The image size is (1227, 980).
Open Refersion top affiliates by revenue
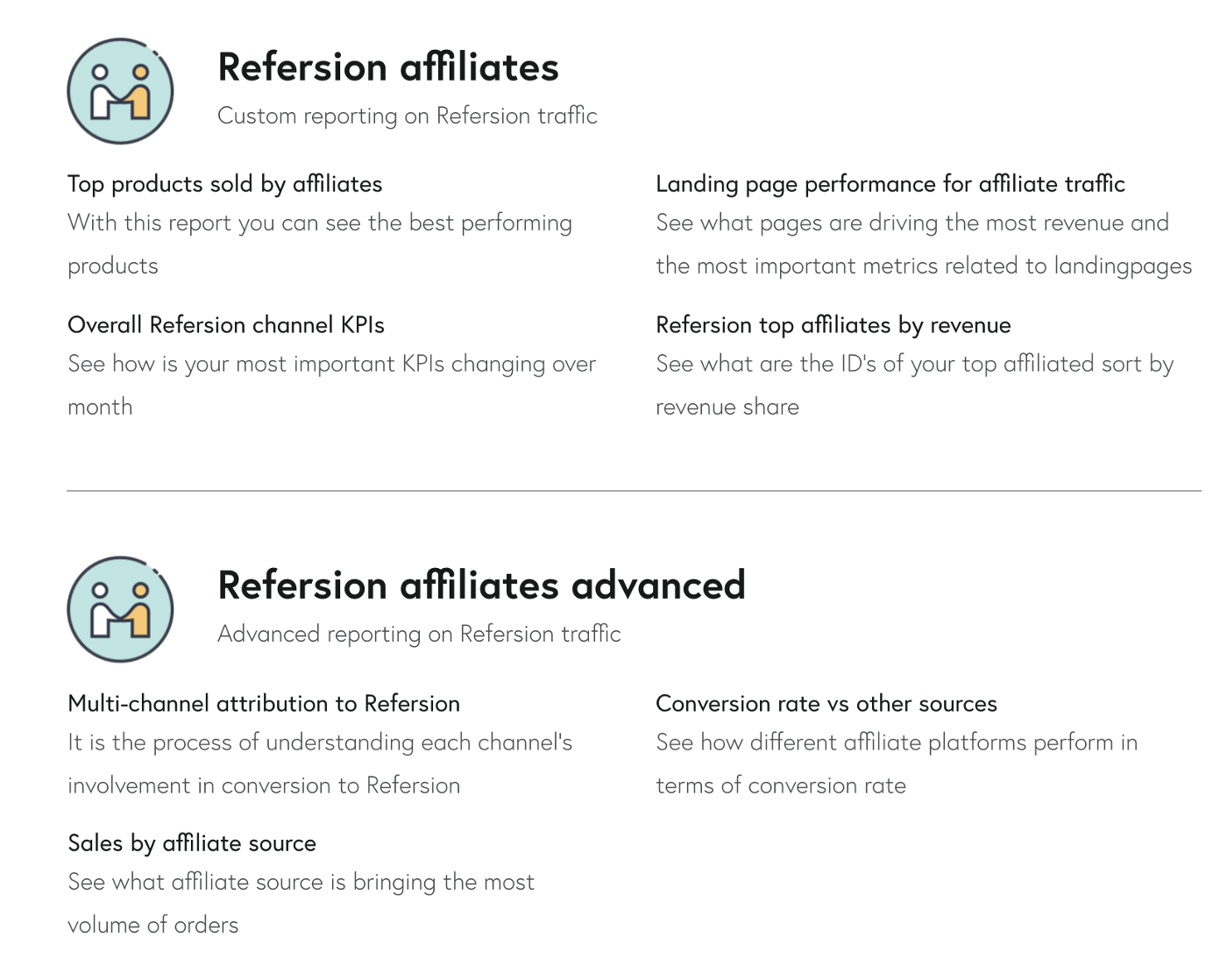pyautogui.click(x=833, y=325)
